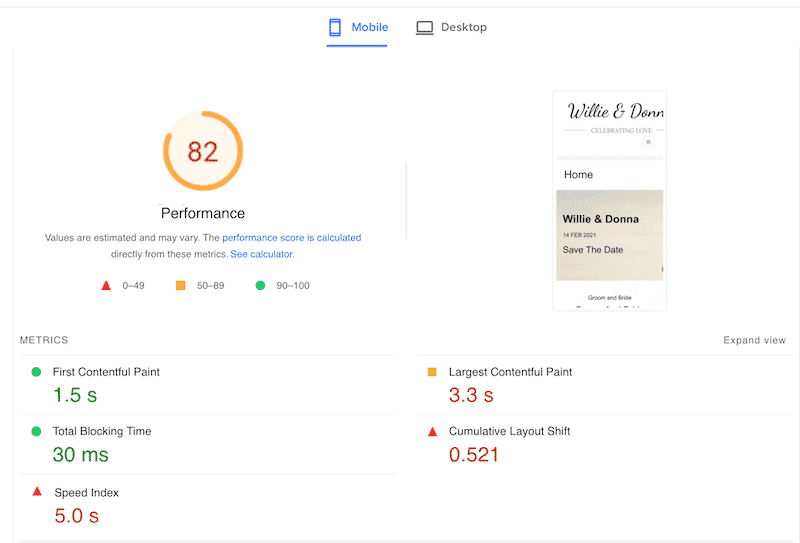
Task: Click the 82 performance score gauge
Action: pyautogui.click(x=203, y=151)
